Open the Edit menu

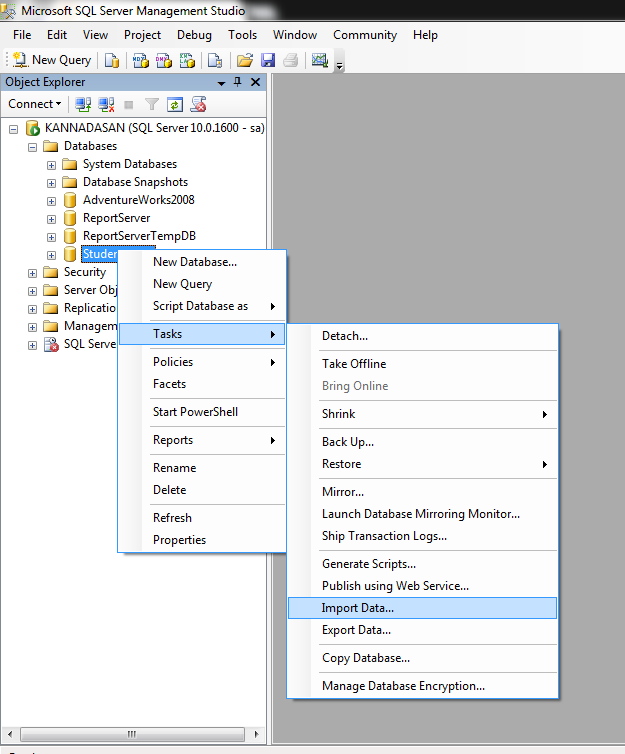pyautogui.click(x=57, y=35)
